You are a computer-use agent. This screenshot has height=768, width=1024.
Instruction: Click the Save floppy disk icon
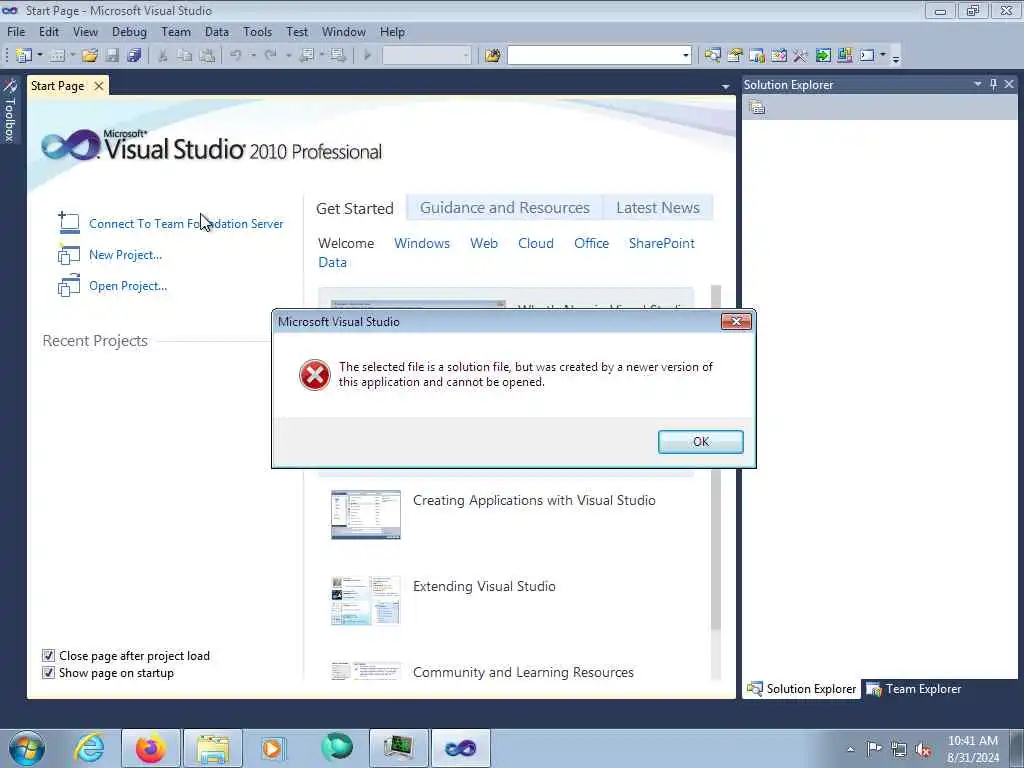coord(112,56)
